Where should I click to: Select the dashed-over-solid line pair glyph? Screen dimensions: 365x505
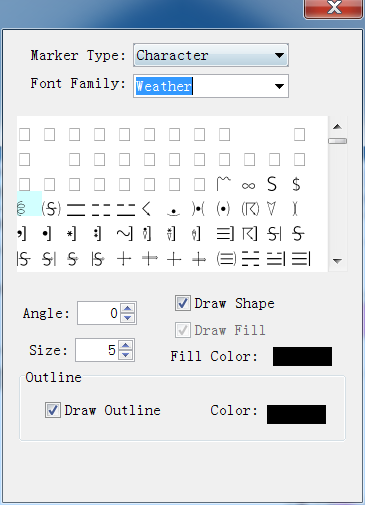point(126,210)
